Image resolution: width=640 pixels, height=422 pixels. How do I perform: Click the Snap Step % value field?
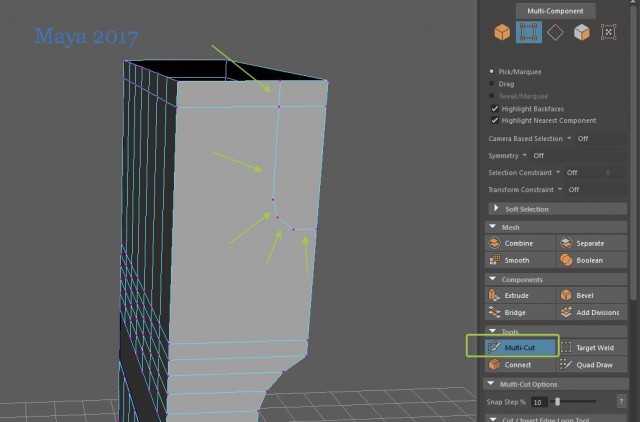(x=539, y=402)
